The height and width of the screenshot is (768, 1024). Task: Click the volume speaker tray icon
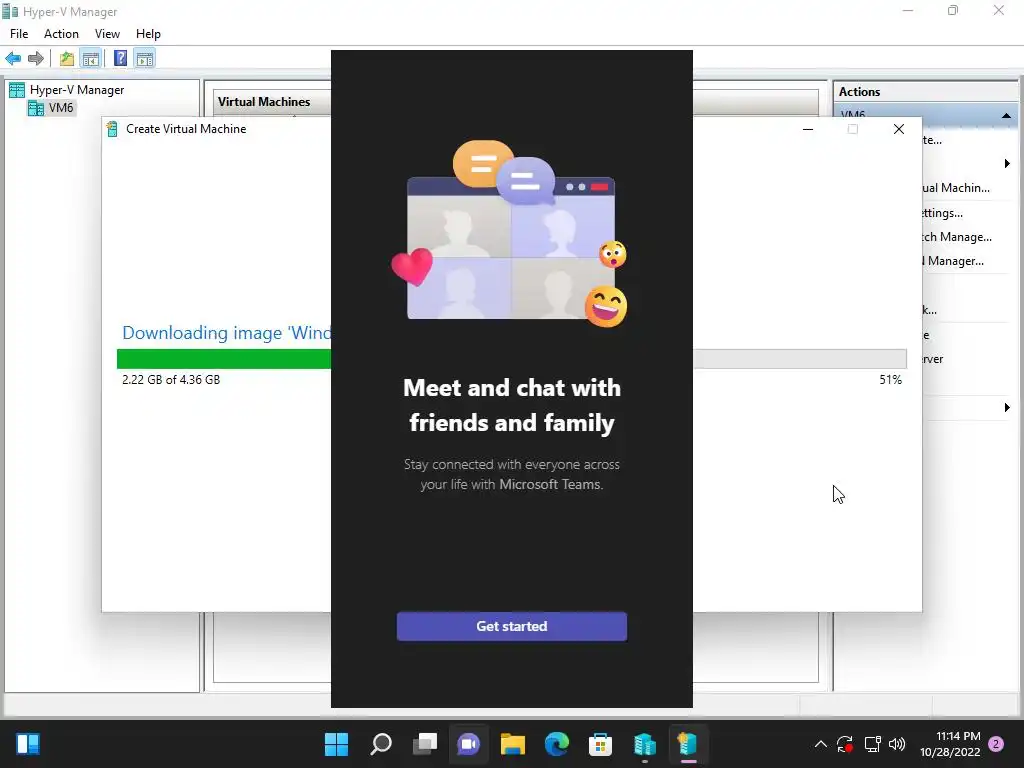tap(897, 744)
